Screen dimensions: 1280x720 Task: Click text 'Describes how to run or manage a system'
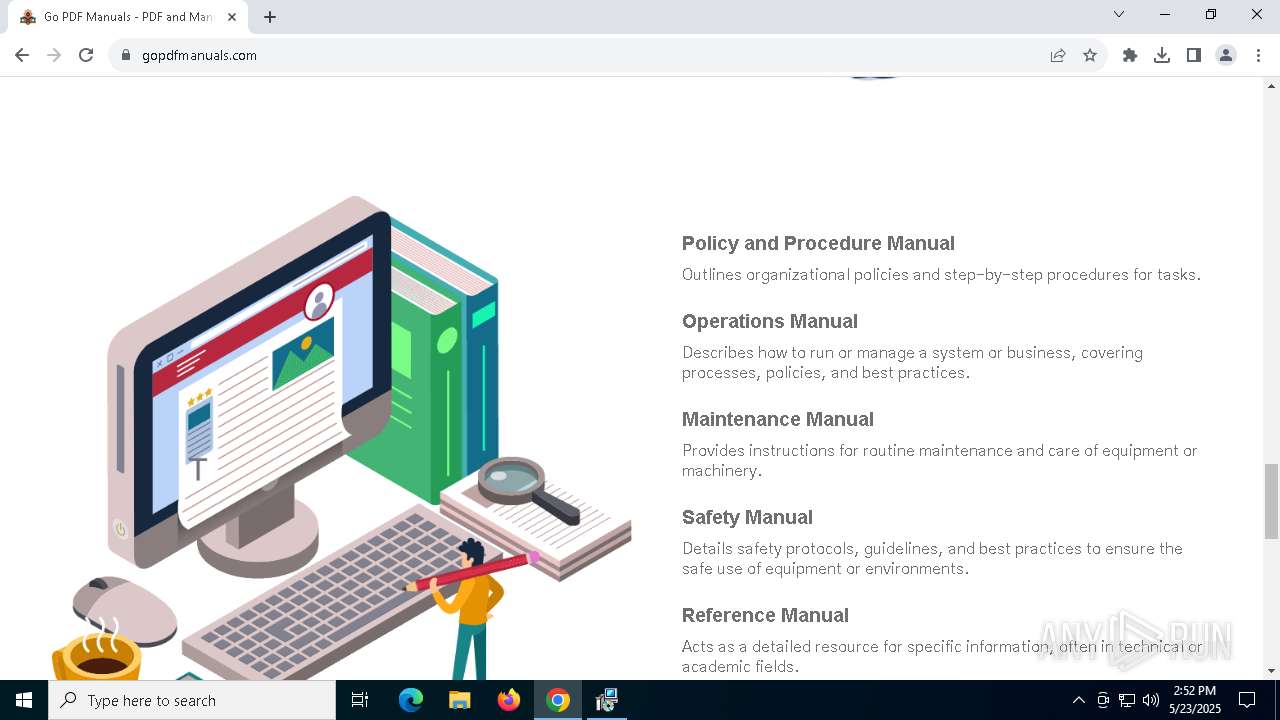pyautogui.click(x=832, y=353)
